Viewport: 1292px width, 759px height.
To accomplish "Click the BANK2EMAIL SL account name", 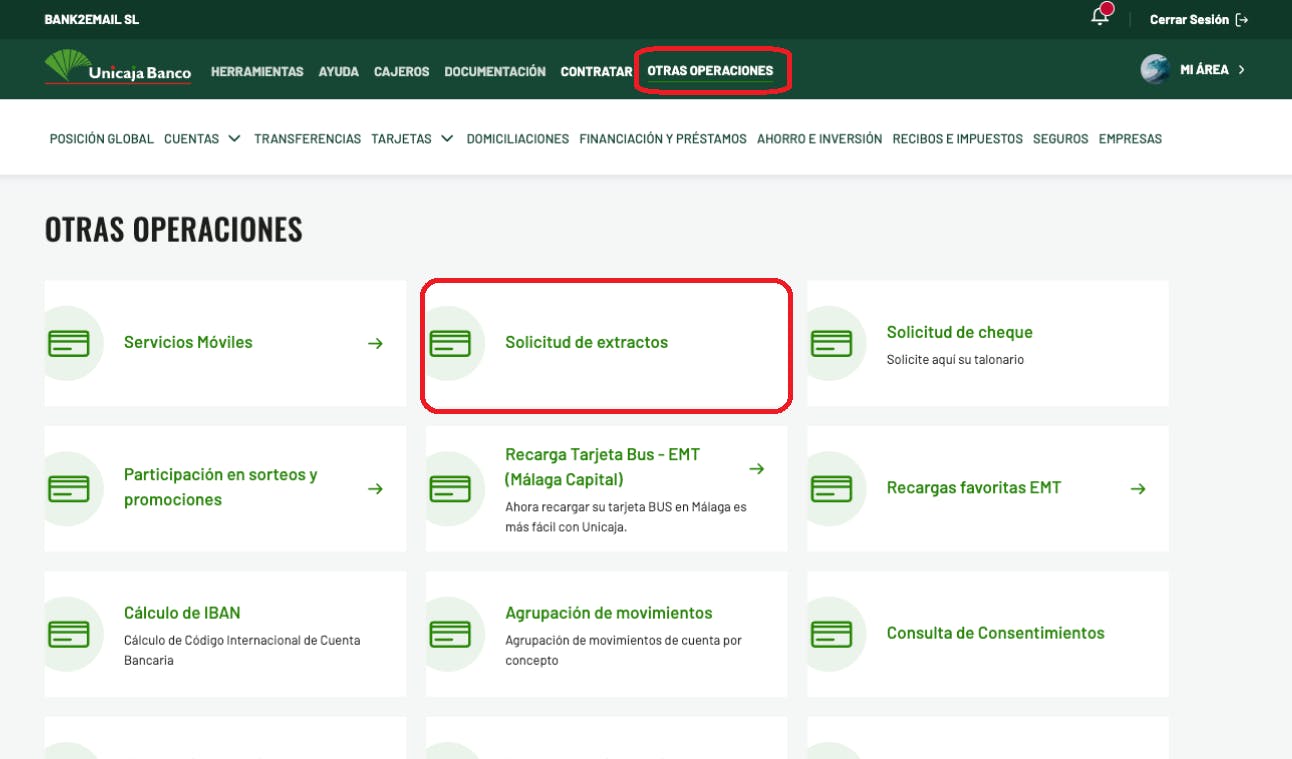I will coord(92,20).
